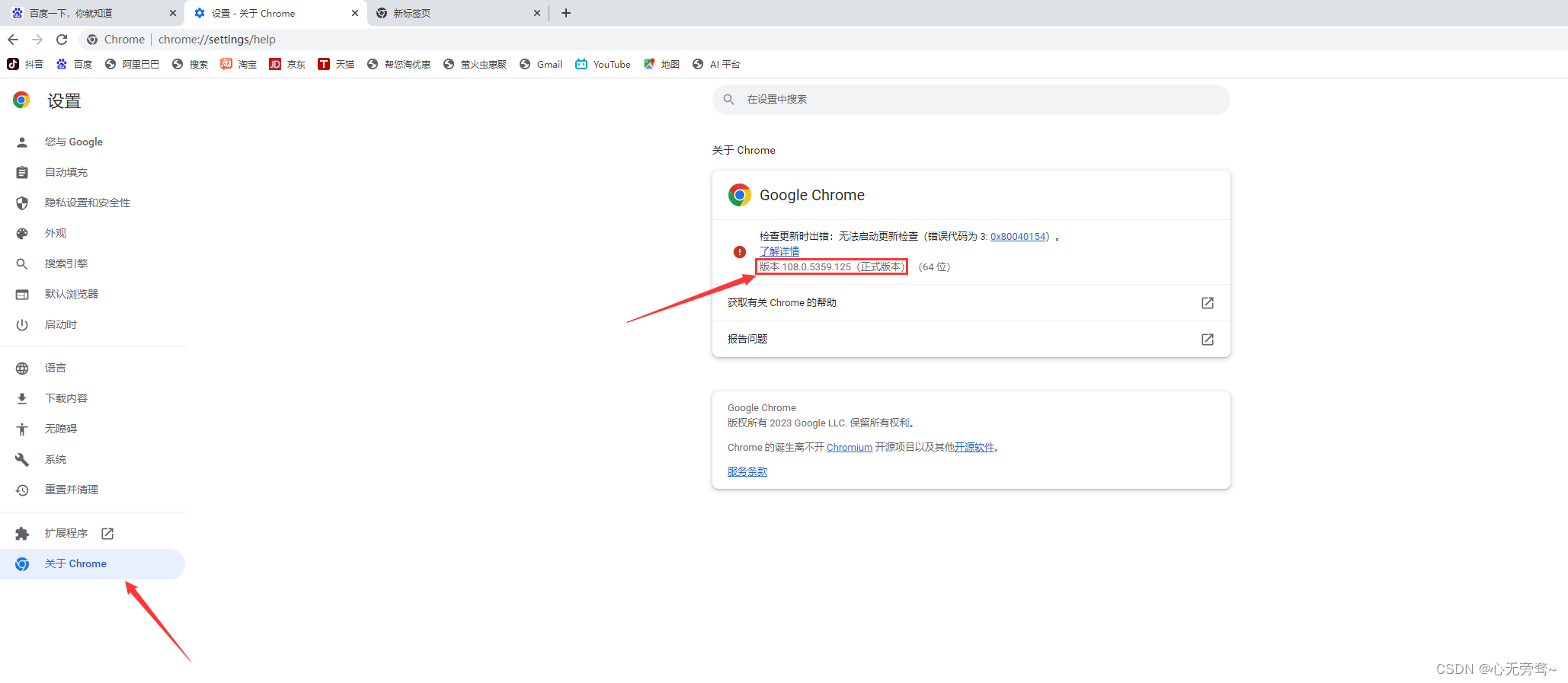1568x683 pixels.
Task: Open 启动时 settings section
Action: tap(93, 324)
